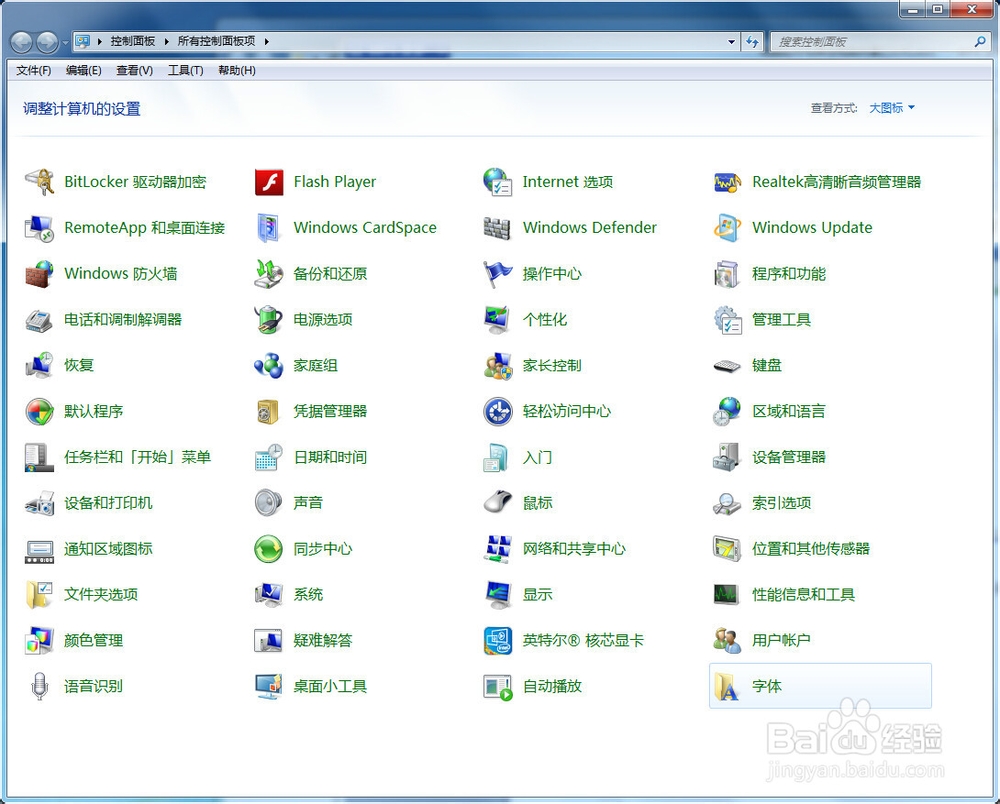
Task: Open the RemoteApp 和桌面连接 icon
Action: click(39, 228)
